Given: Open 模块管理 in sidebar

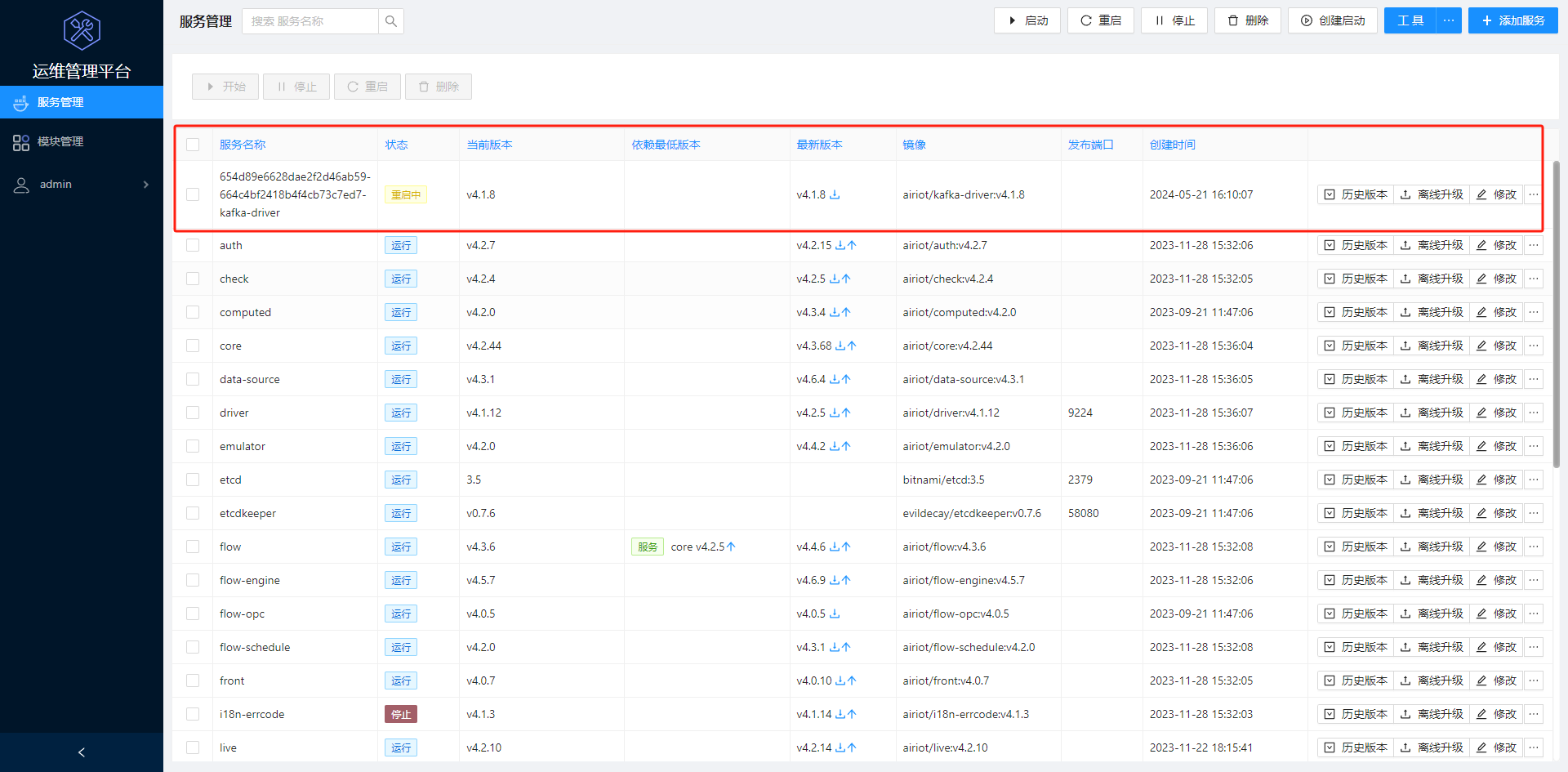Looking at the screenshot, I should click(x=82, y=142).
